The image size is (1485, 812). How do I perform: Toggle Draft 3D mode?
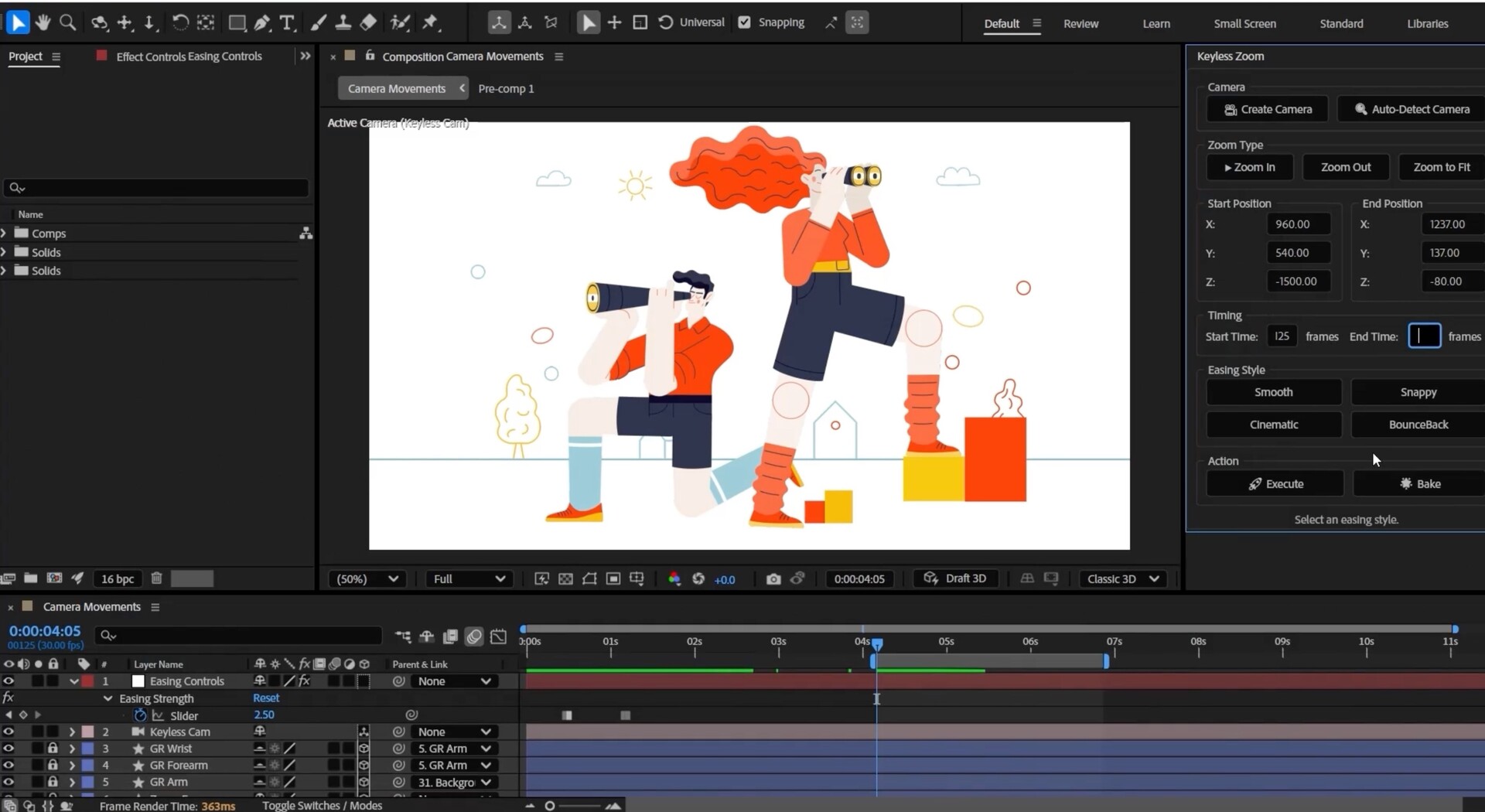coord(955,578)
